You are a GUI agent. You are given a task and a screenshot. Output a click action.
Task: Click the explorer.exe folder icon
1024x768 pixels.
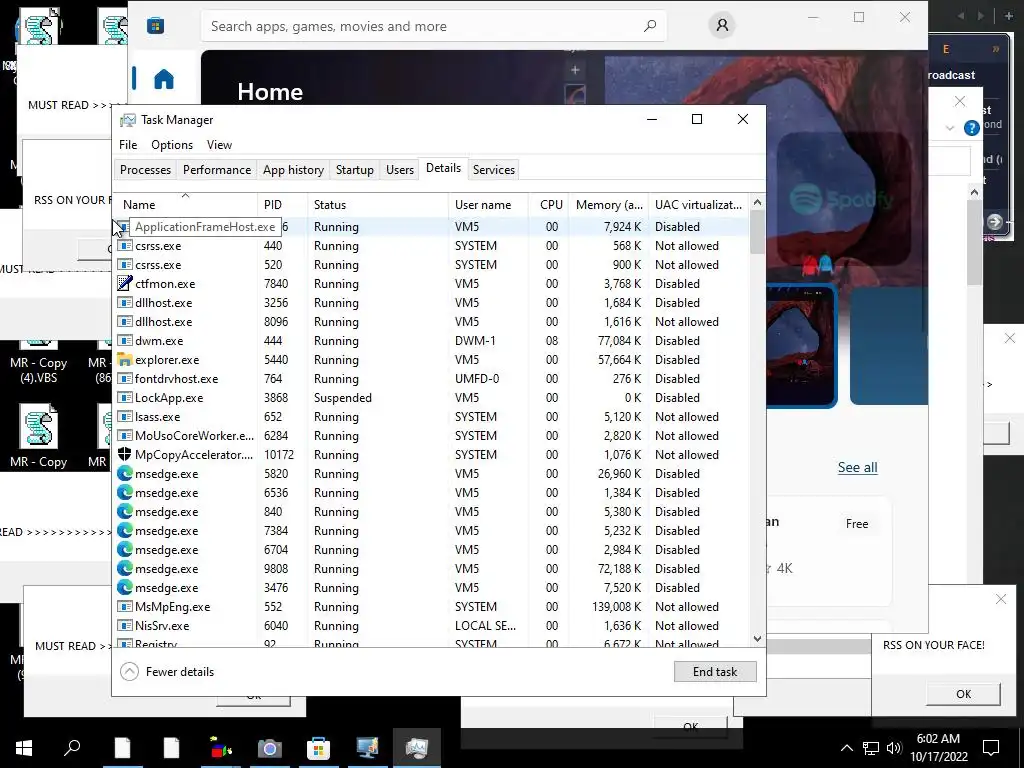pos(124,359)
